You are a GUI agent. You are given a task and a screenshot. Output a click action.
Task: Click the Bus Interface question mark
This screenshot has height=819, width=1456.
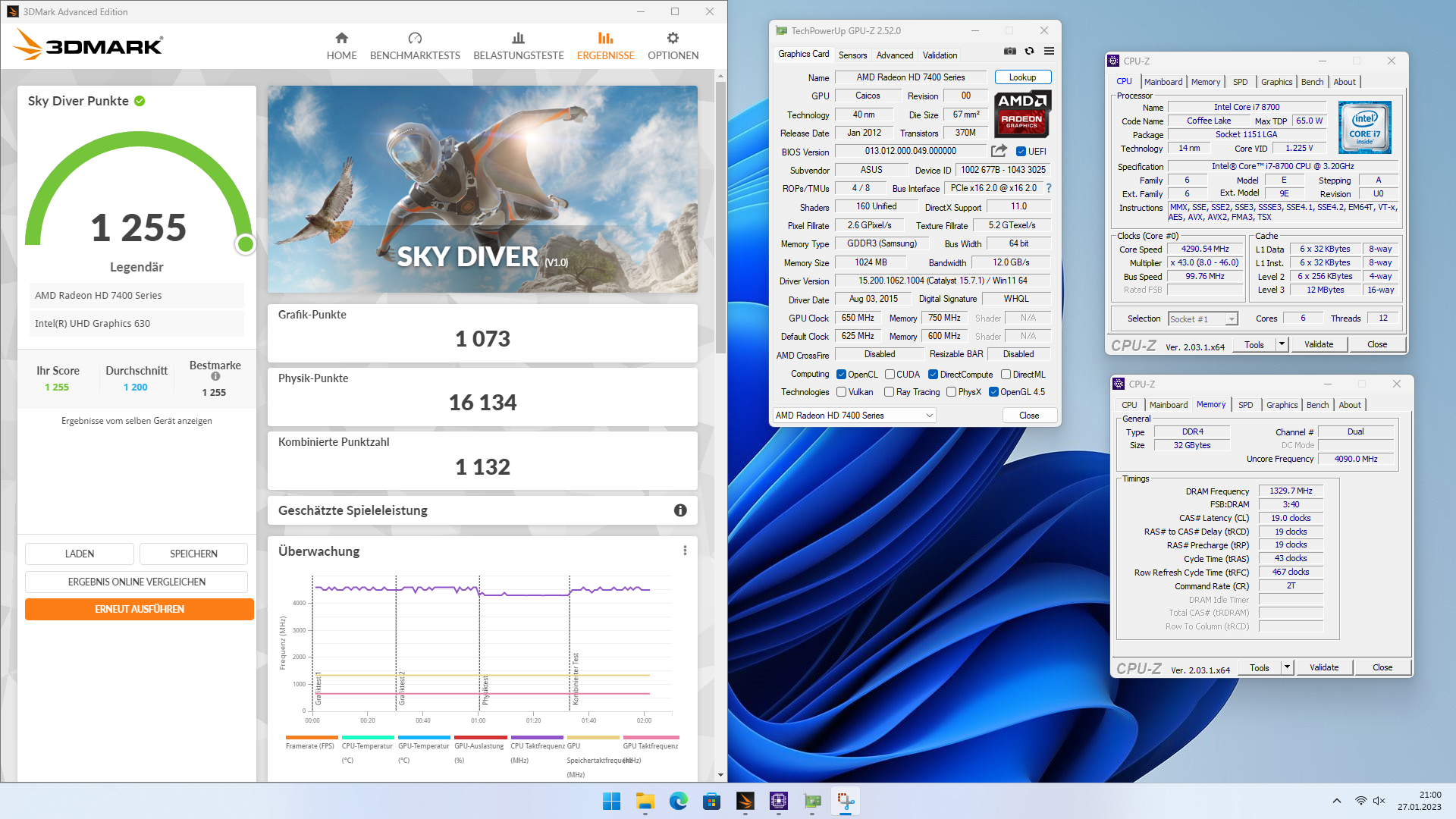[1049, 188]
